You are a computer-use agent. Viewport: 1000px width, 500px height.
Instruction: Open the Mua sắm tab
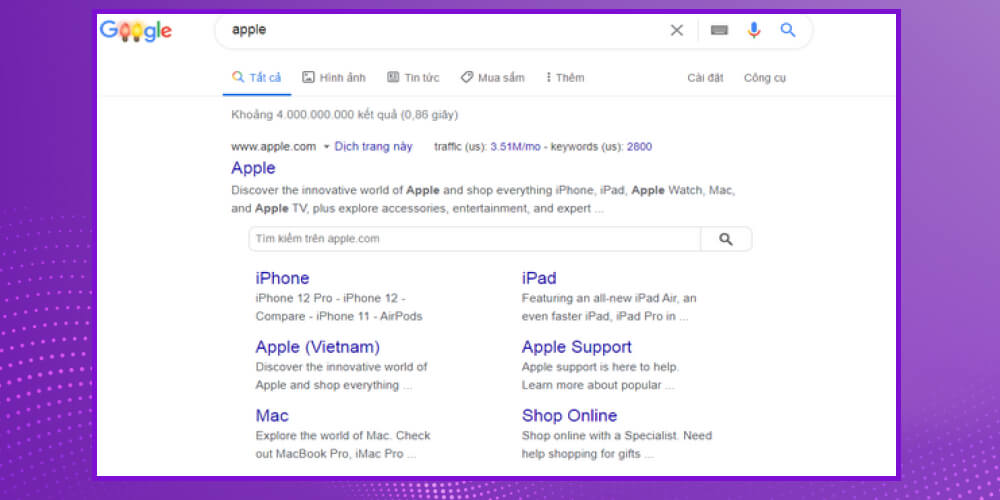coord(492,78)
